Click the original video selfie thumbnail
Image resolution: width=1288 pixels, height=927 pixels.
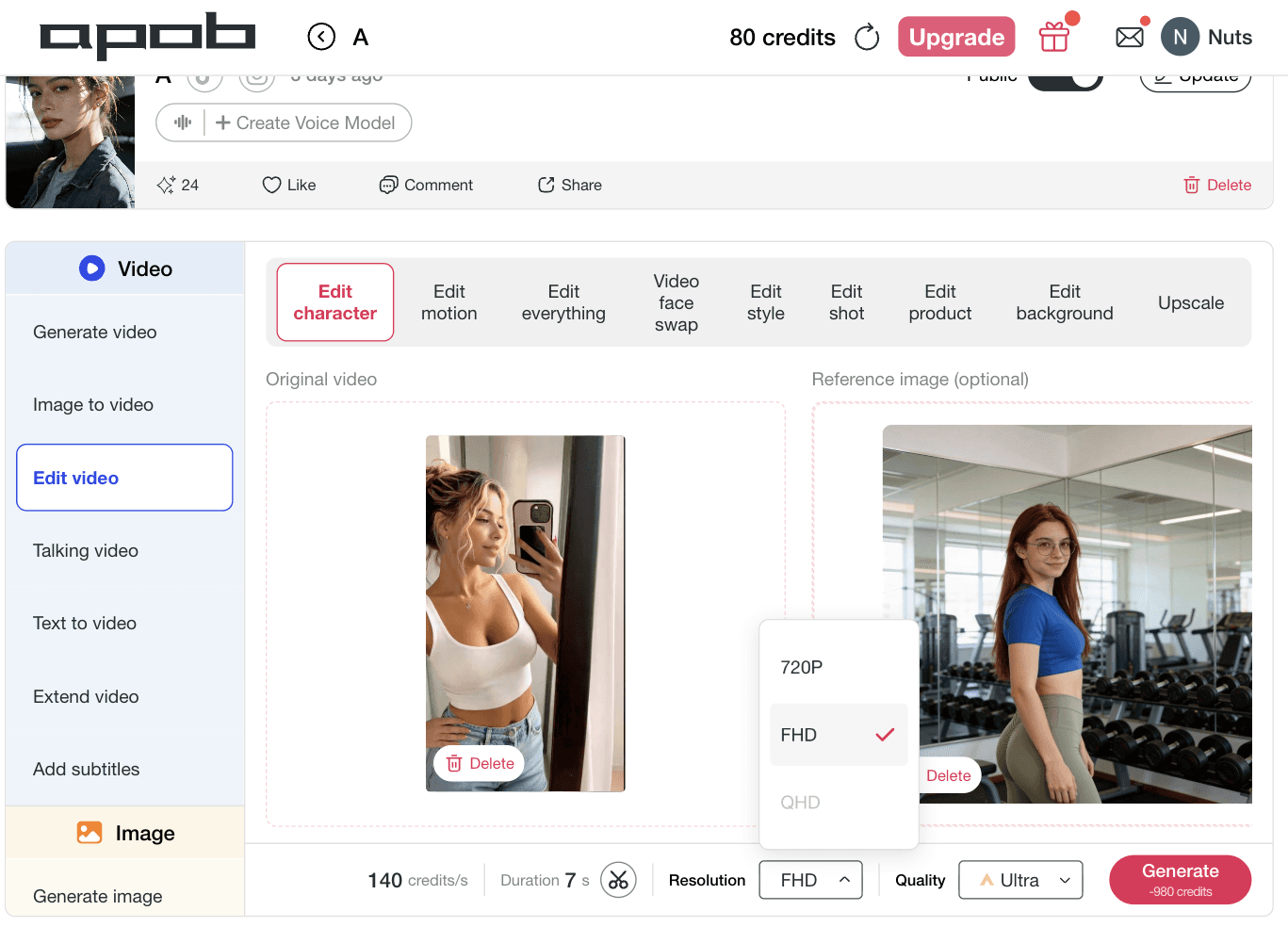tap(526, 613)
